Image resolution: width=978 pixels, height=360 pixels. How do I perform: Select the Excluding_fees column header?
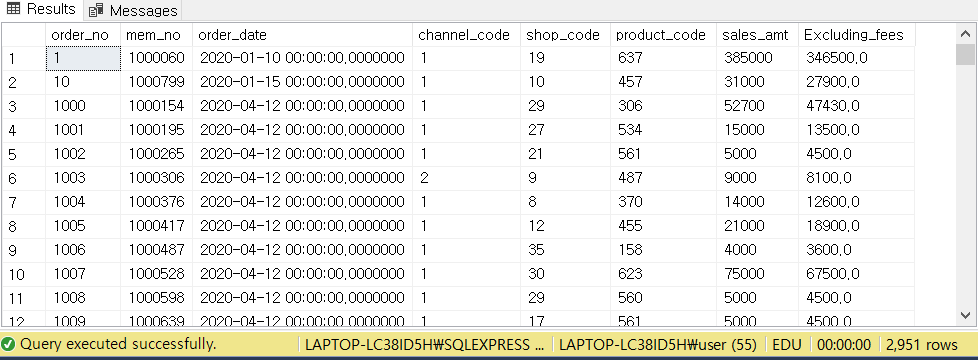[856, 35]
